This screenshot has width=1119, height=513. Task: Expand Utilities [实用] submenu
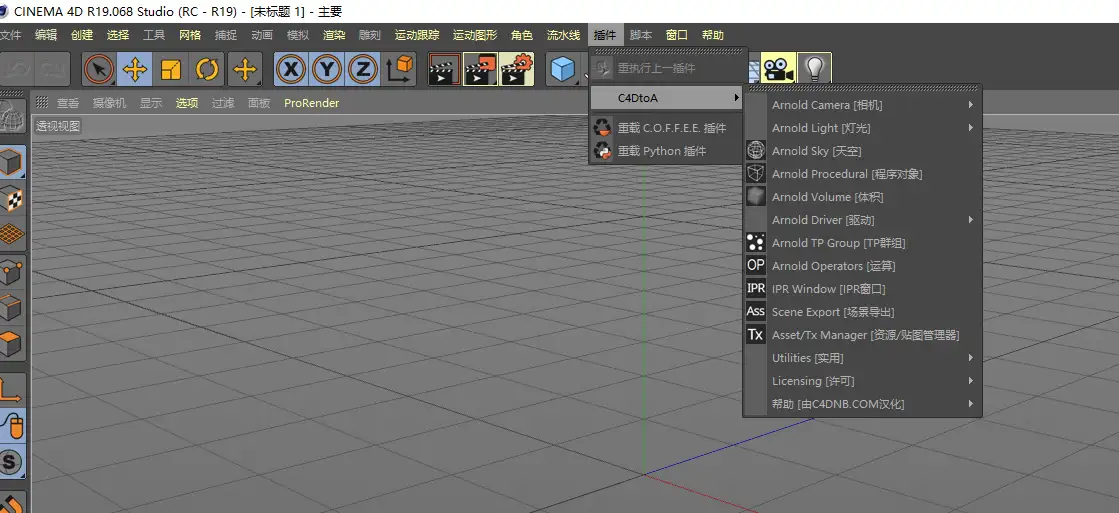862,357
